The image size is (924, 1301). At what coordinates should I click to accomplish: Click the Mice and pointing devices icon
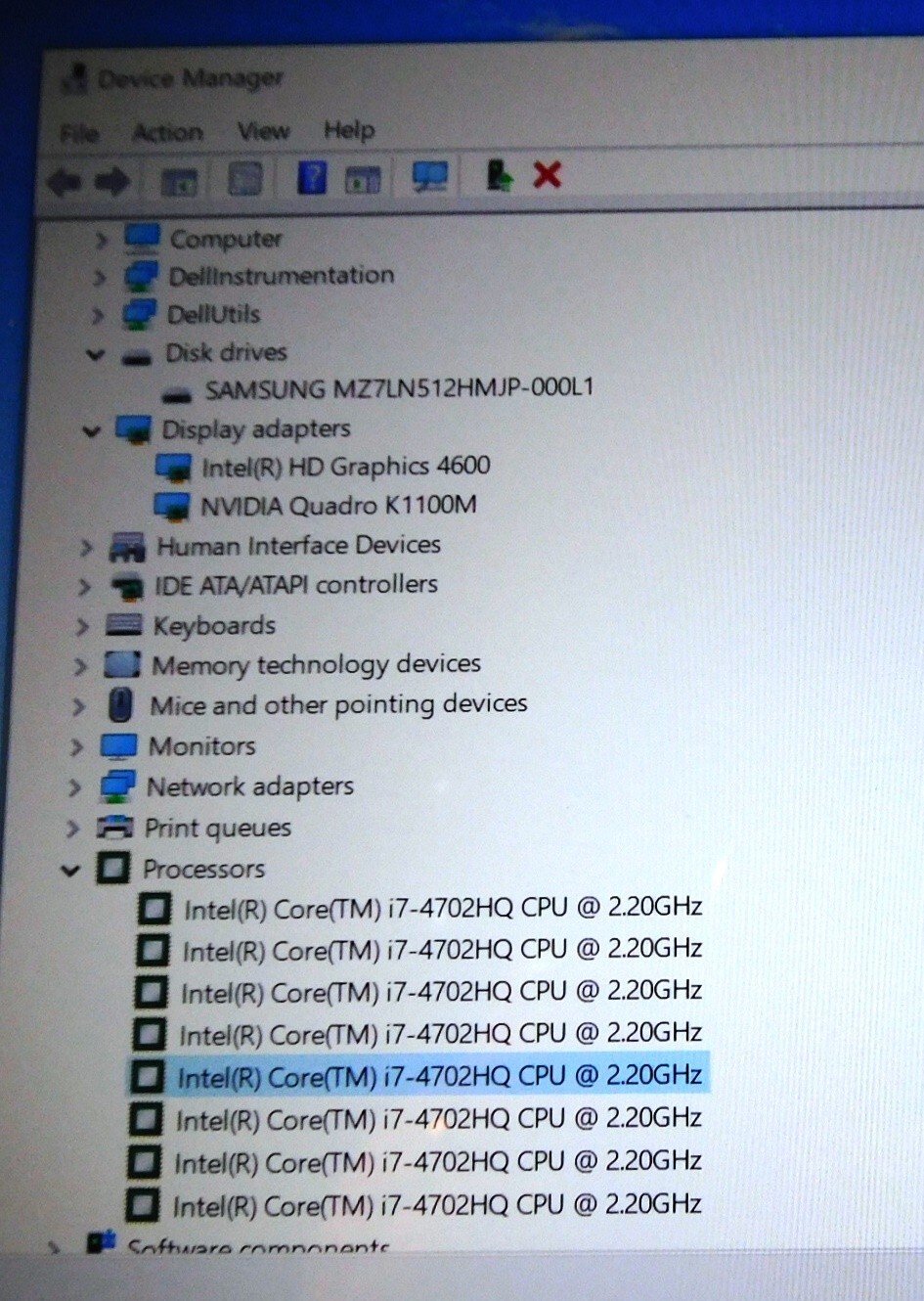coord(121,705)
